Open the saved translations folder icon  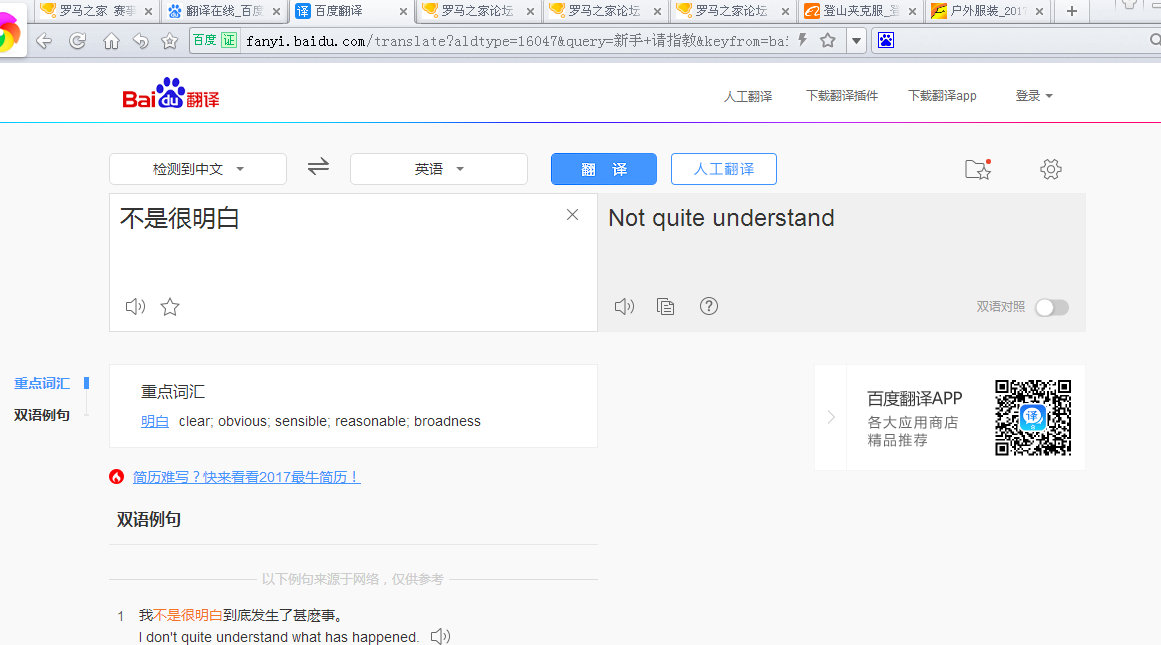977,170
